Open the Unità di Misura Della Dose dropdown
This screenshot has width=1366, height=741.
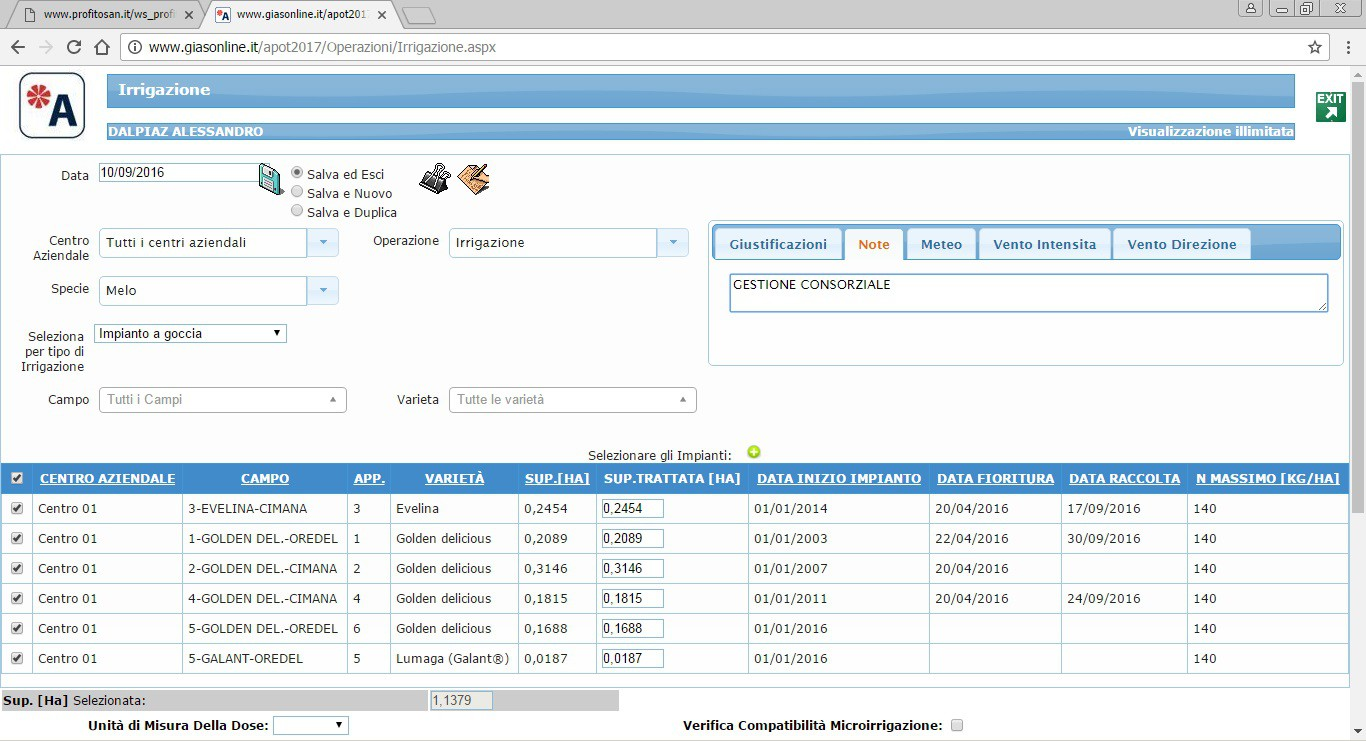311,725
